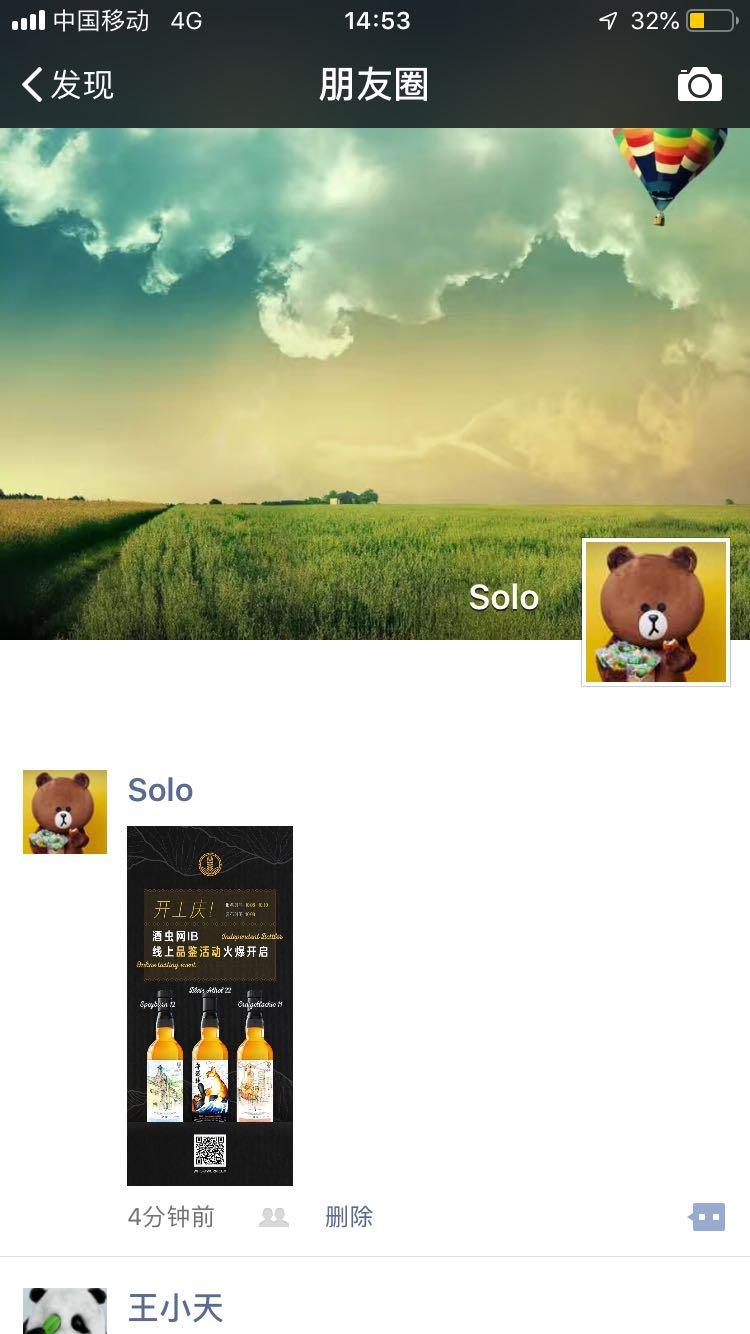The image size is (750, 1334).
Task: Tap the 朋友圈 title in the navigation bar
Action: 374,85
